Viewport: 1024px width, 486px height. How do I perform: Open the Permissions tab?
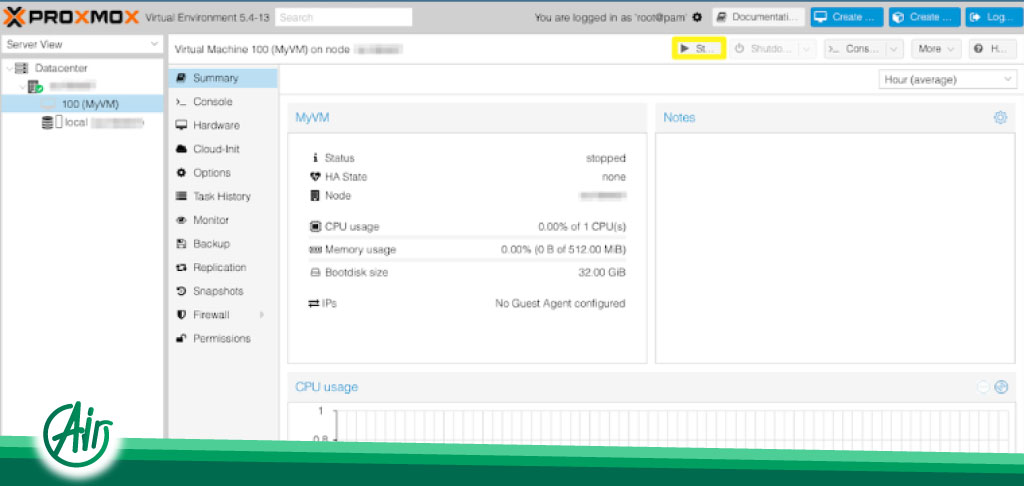[223, 338]
